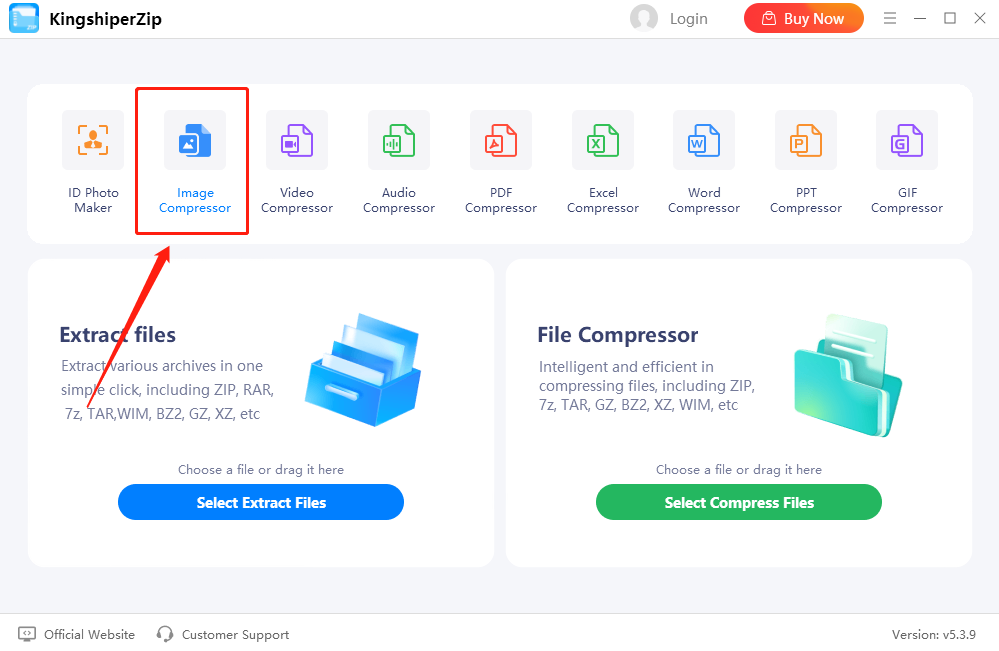Minimize the KingshiperZip window
This screenshot has width=999, height=651.
pyautogui.click(x=920, y=18)
